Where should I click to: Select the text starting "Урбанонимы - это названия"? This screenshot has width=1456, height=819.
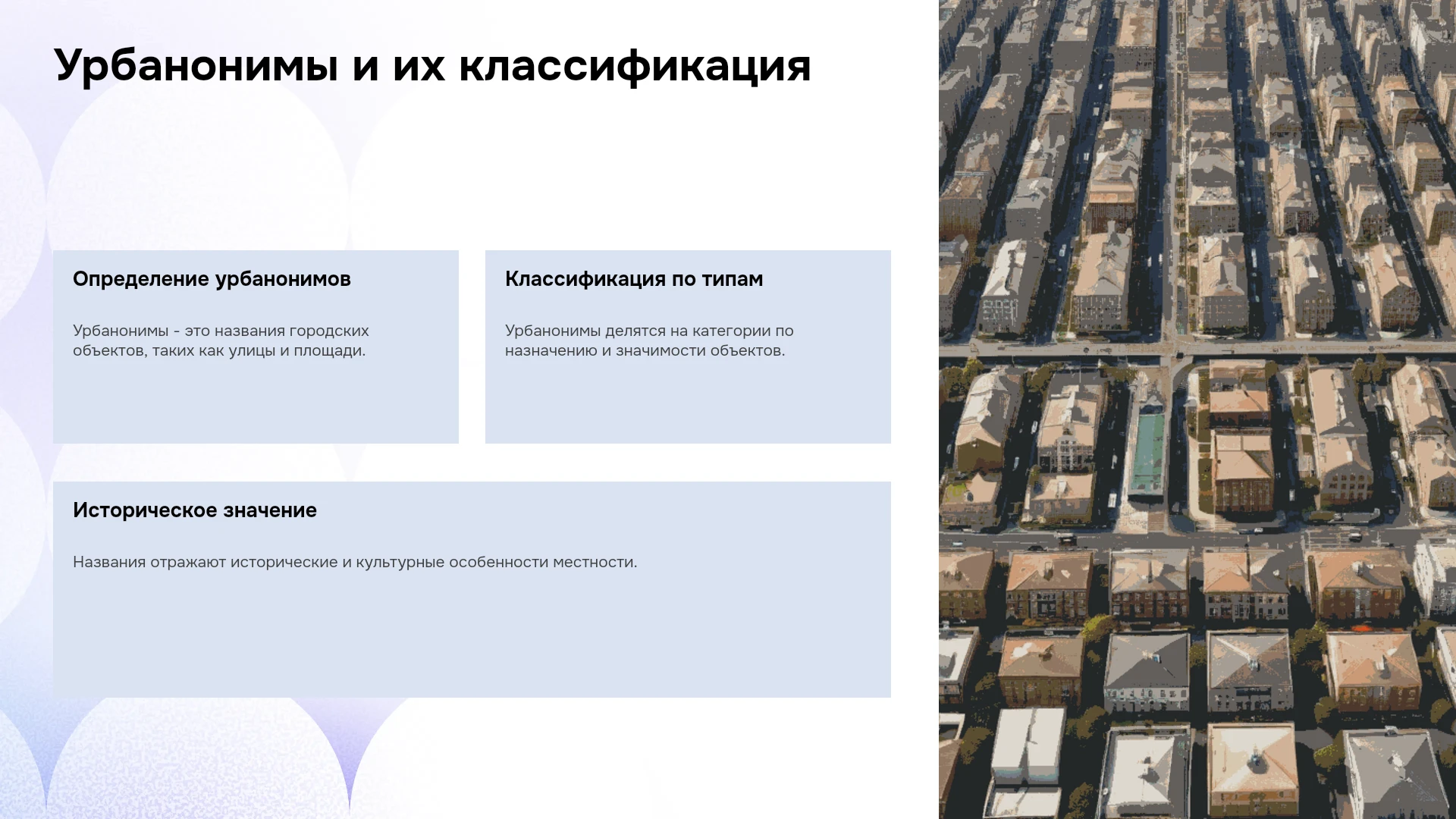[x=221, y=340]
